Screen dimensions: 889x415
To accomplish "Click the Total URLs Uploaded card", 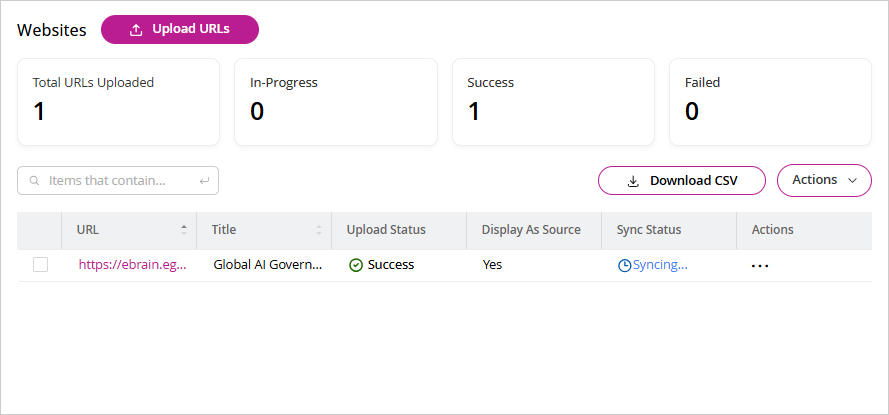I will (118, 102).
